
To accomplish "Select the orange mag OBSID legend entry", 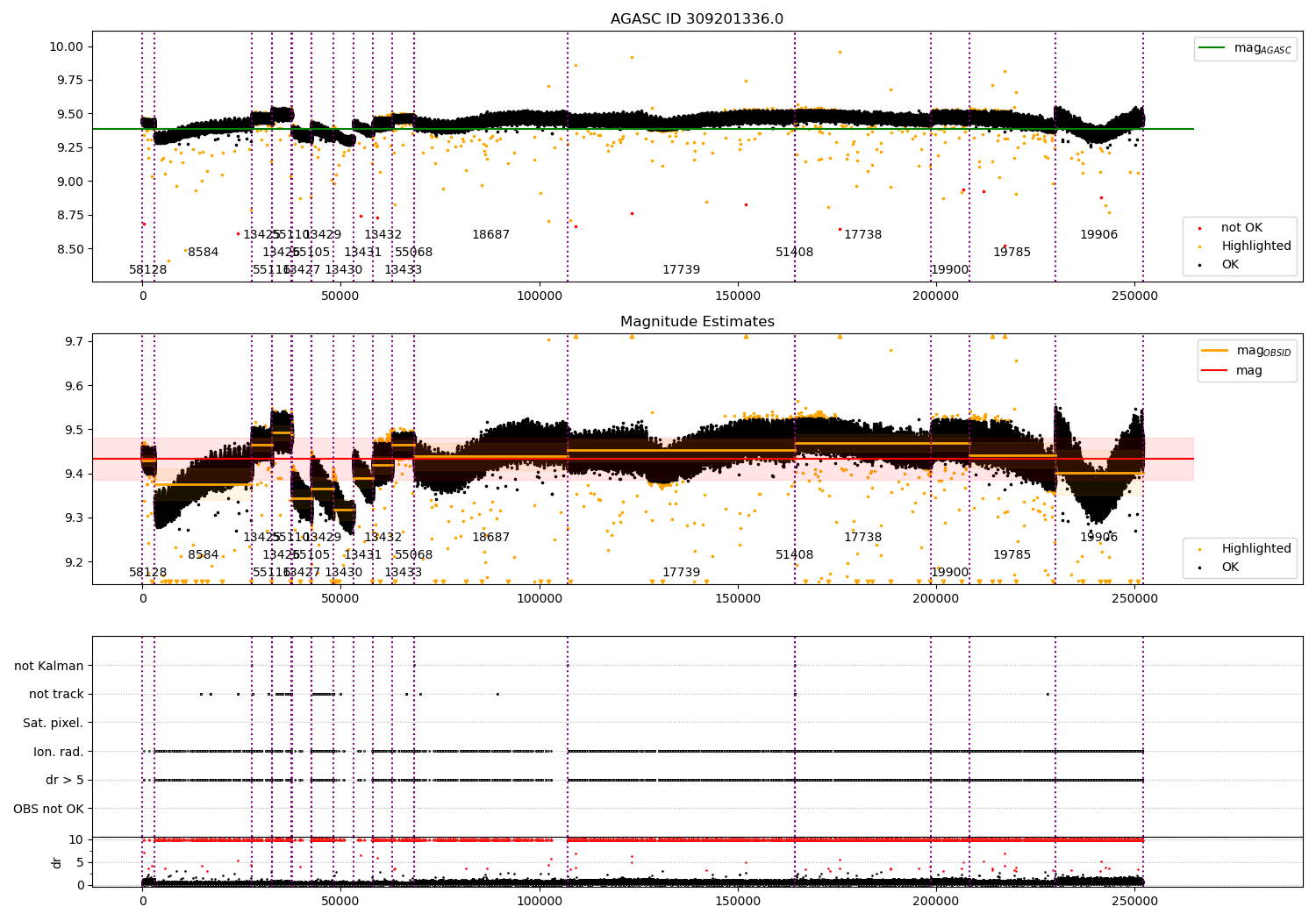I will coord(1247,351).
